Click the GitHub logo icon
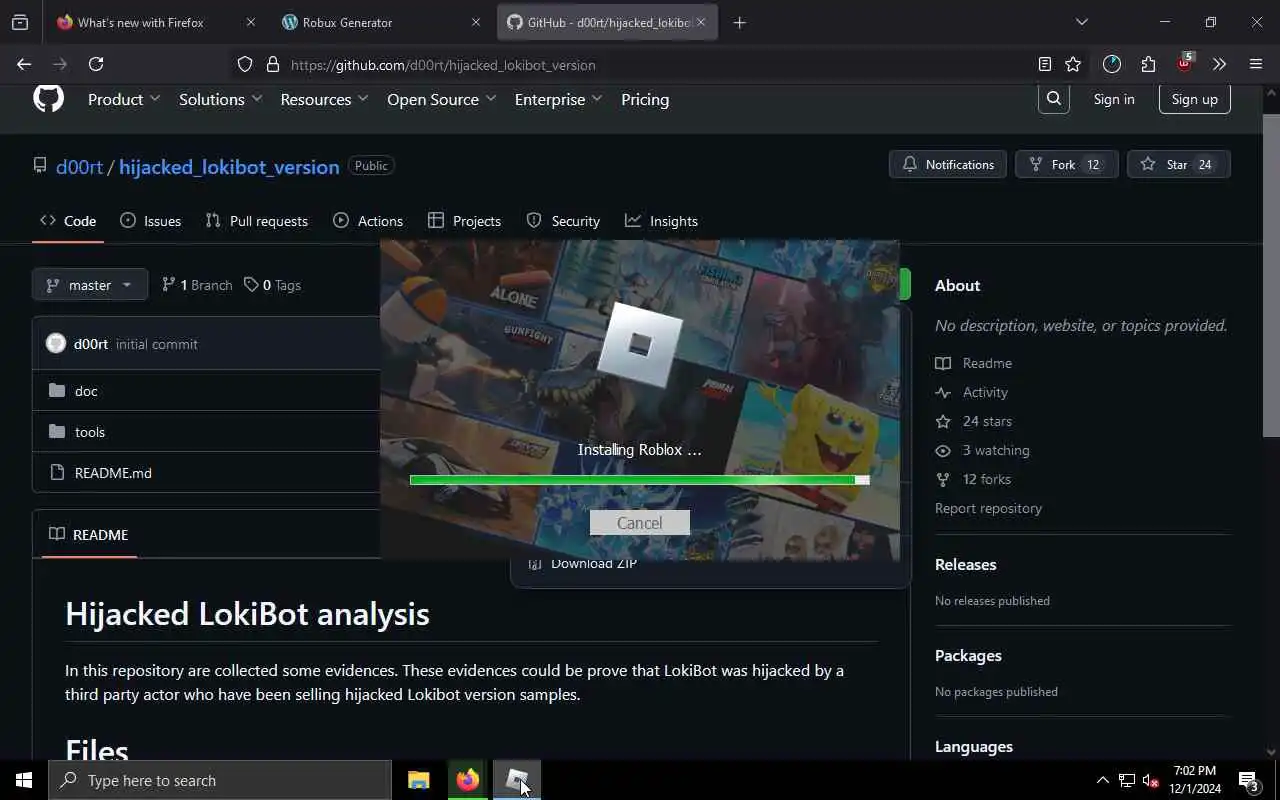The width and height of the screenshot is (1280, 800). pos(48,99)
